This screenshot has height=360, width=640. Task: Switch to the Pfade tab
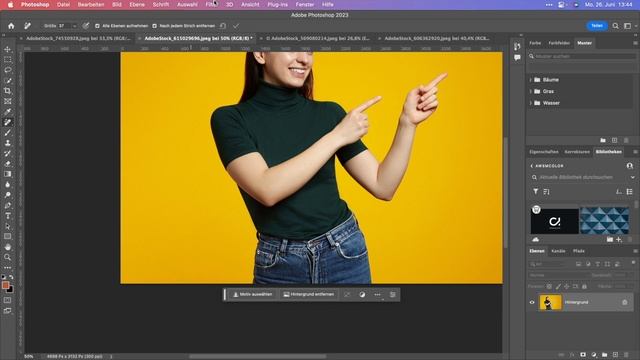pos(578,251)
